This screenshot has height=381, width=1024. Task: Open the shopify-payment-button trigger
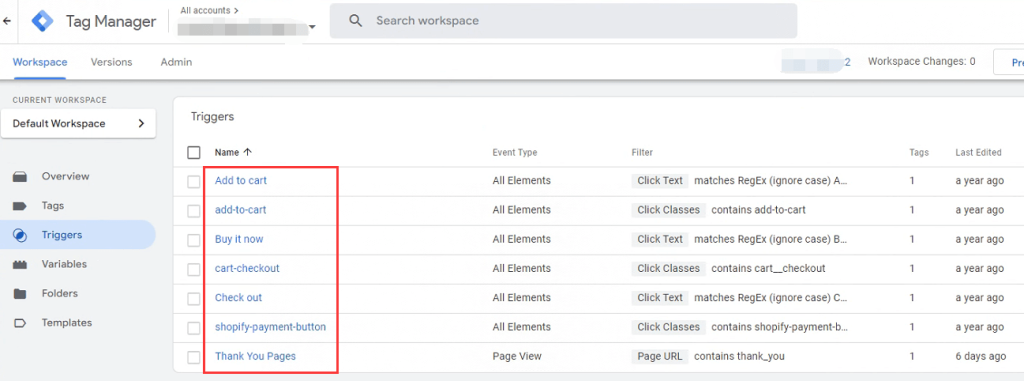pos(270,327)
